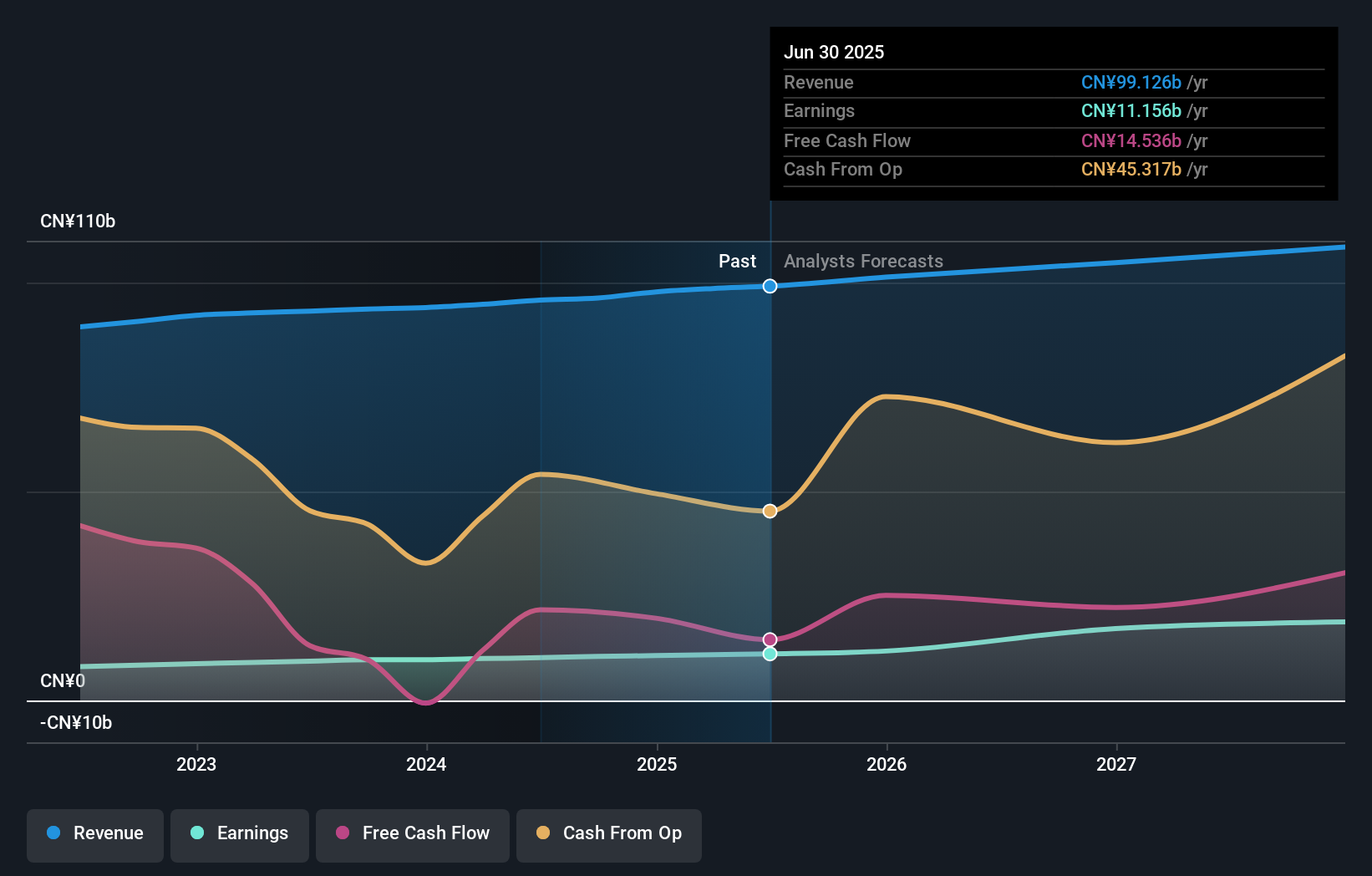Toggle the Cash From Op legend button
The image size is (1372, 876).
click(x=609, y=835)
